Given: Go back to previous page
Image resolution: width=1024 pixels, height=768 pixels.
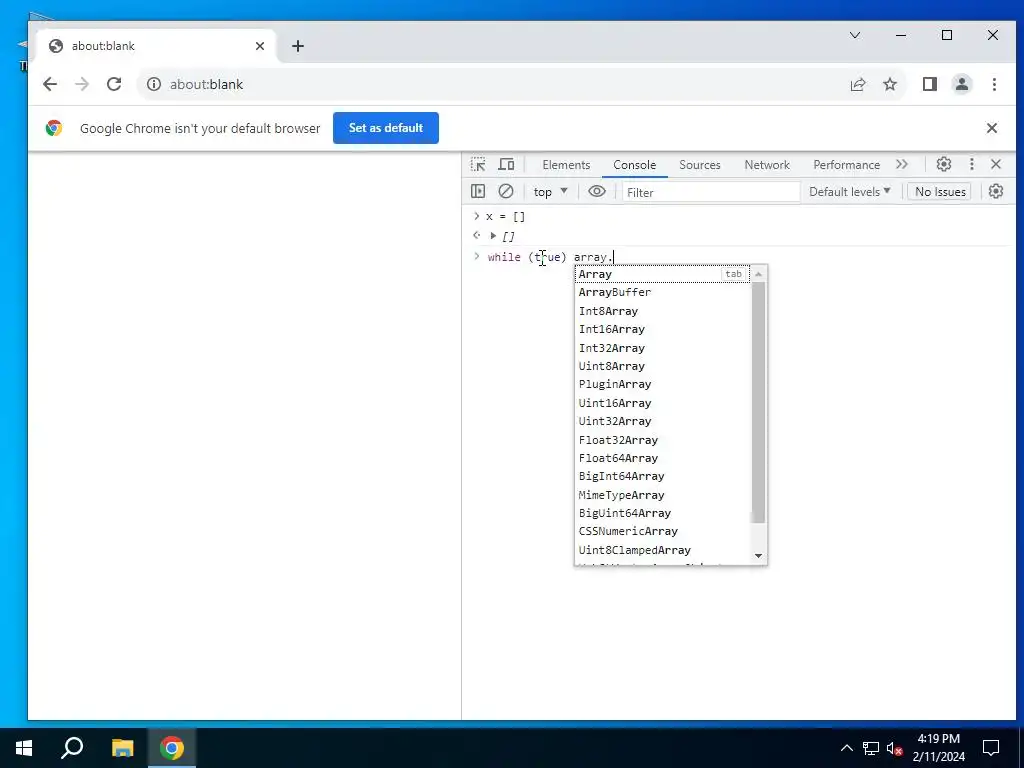Looking at the screenshot, I should tap(50, 84).
